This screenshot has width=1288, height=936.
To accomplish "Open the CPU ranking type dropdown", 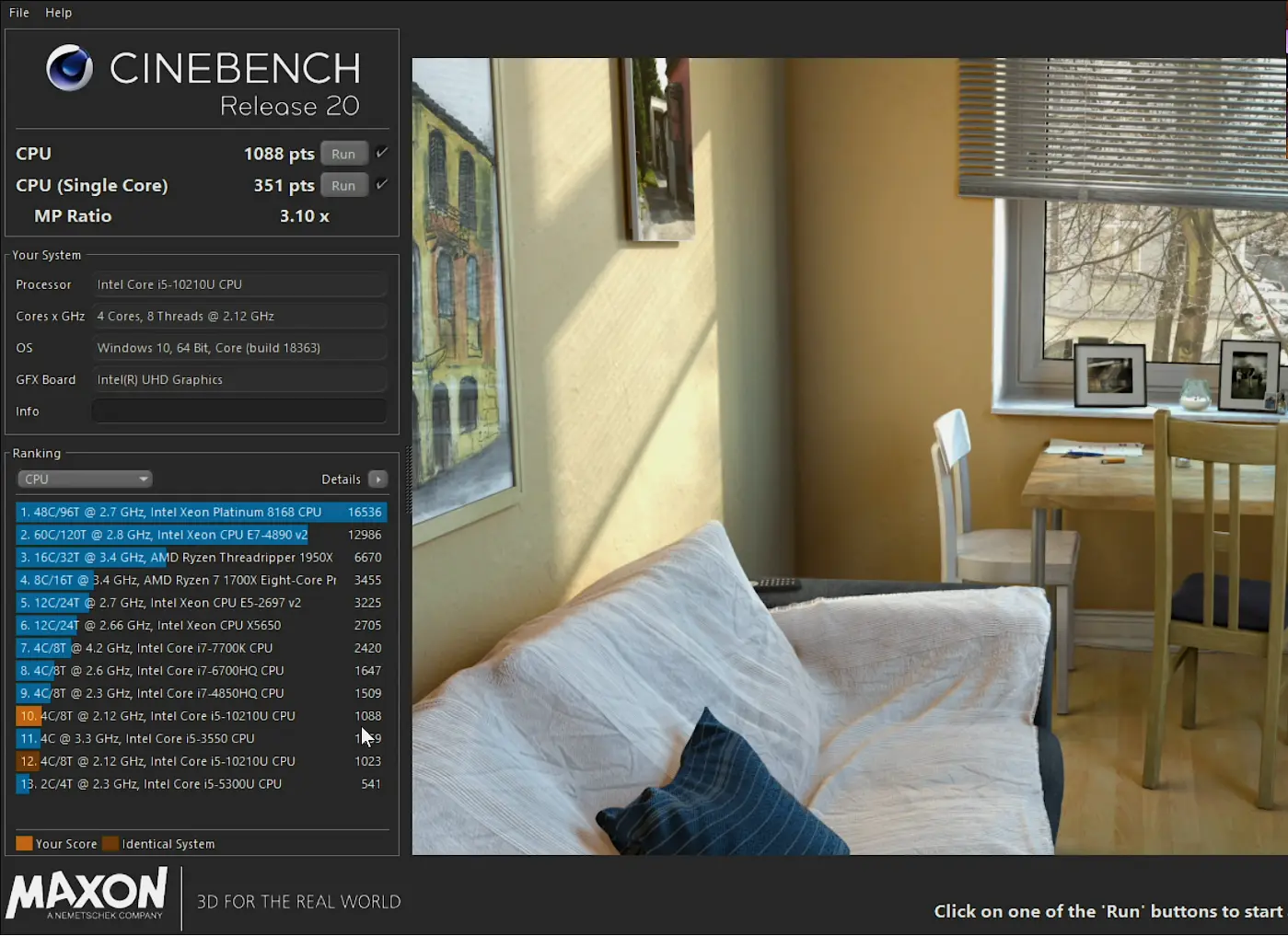I will click(x=85, y=479).
